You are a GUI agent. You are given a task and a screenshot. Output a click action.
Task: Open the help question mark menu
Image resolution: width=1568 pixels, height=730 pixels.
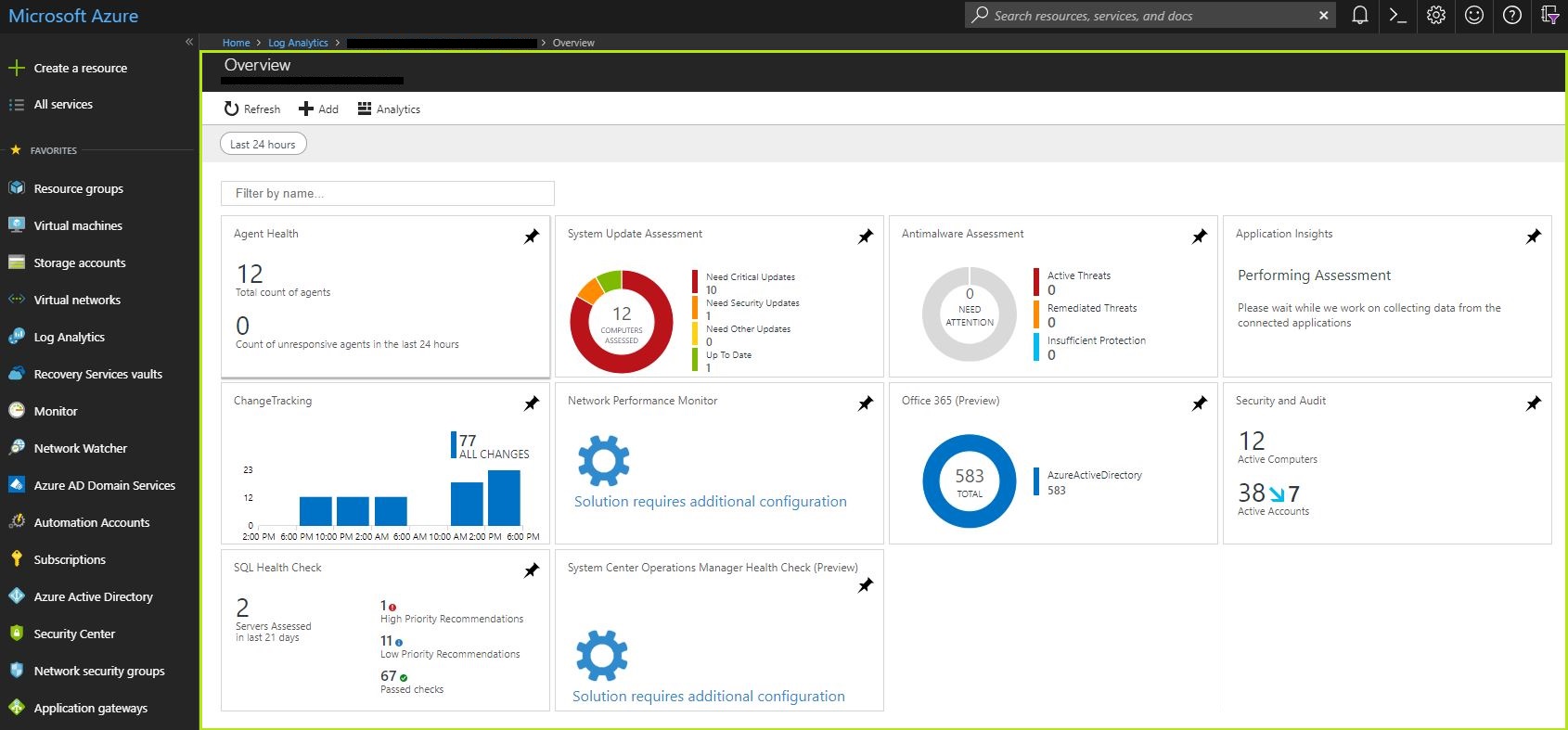(x=1512, y=15)
